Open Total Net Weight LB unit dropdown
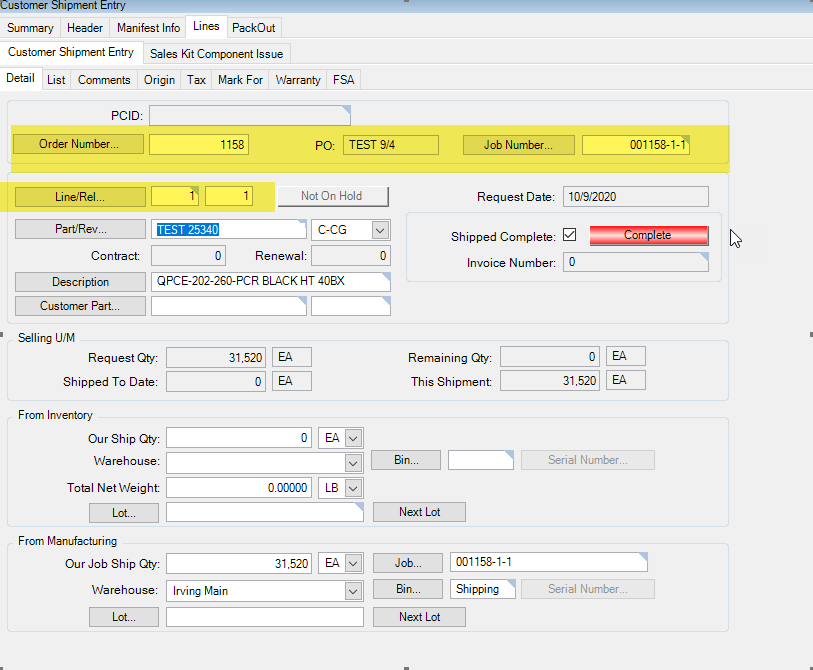Image resolution: width=813 pixels, height=670 pixels. pyautogui.click(x=353, y=488)
